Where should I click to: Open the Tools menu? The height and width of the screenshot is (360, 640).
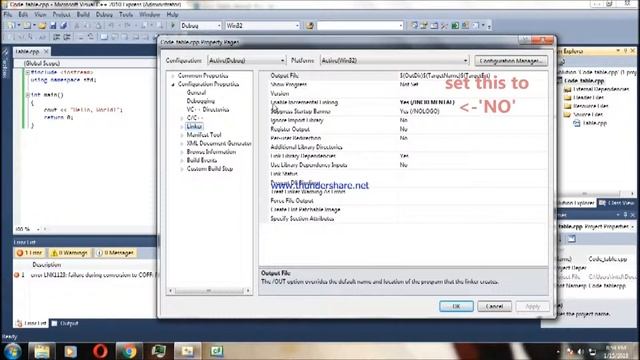(126, 14)
